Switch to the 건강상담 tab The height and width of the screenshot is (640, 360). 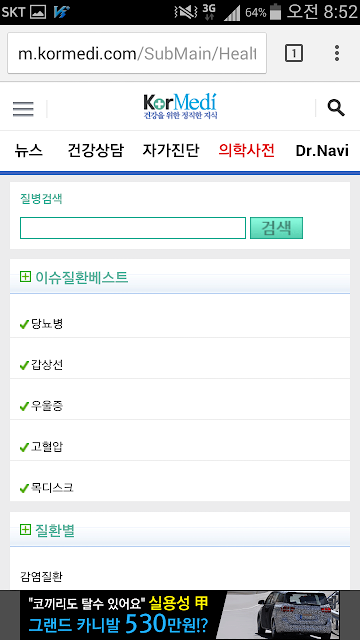[x=95, y=151]
